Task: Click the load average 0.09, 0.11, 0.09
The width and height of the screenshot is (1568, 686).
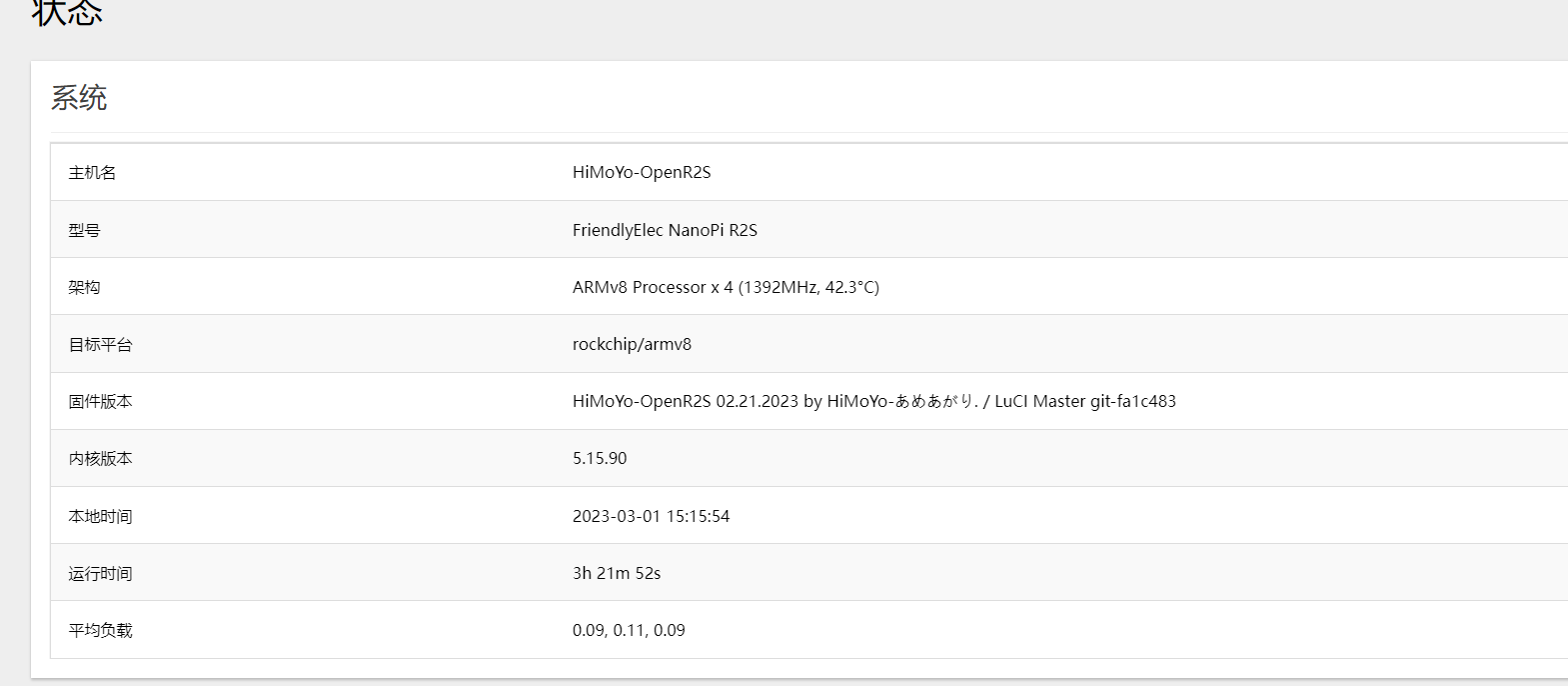Action: pos(629,630)
